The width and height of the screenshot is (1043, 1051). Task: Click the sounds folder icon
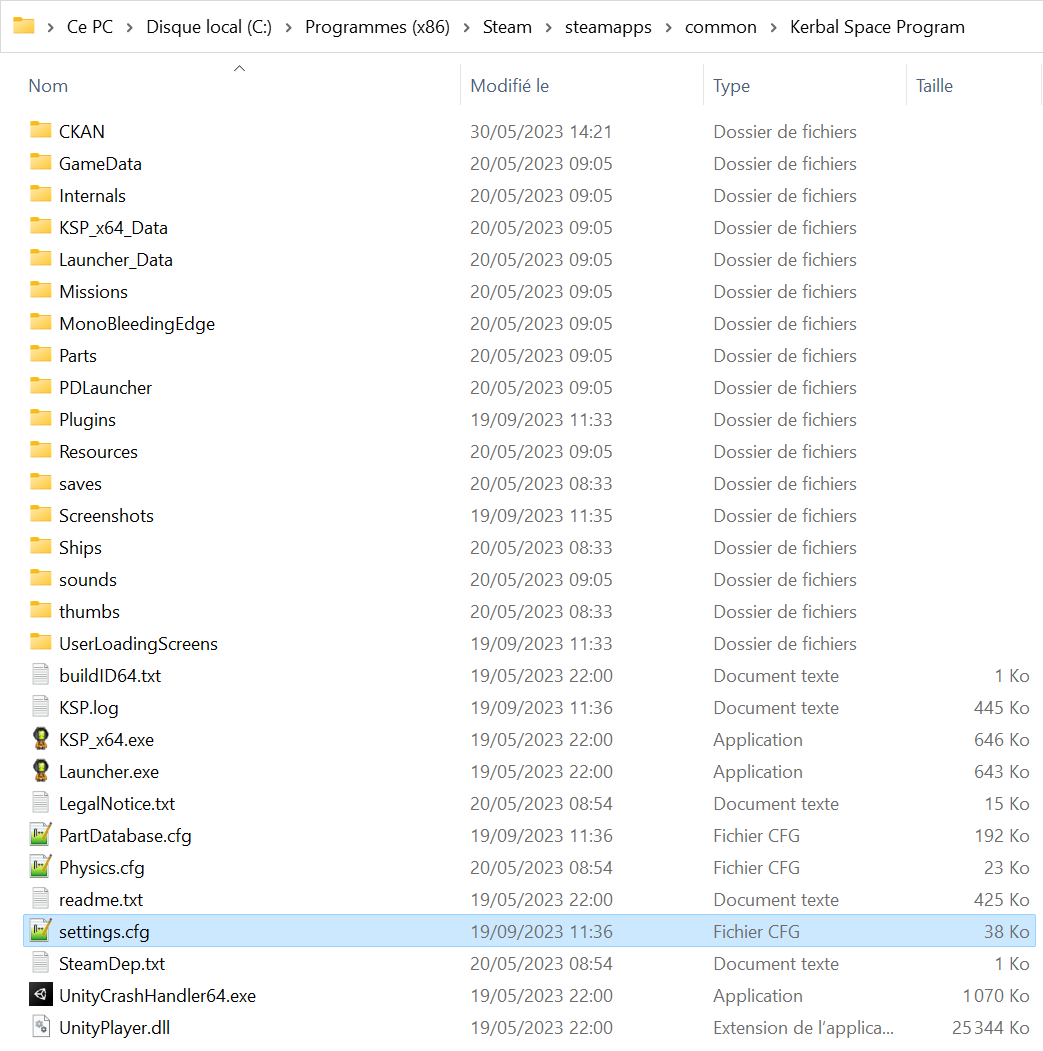click(40, 578)
